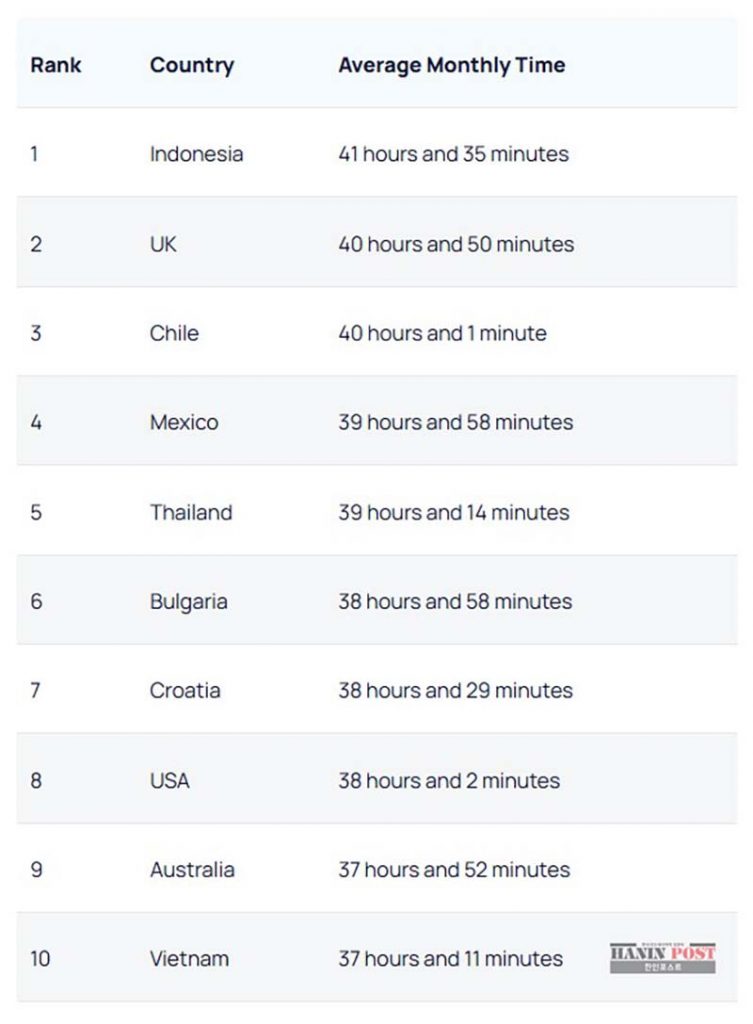The width and height of the screenshot is (753, 1024).
Task: Select the 38 hours and 2 minutes cell
Action: pos(449,780)
